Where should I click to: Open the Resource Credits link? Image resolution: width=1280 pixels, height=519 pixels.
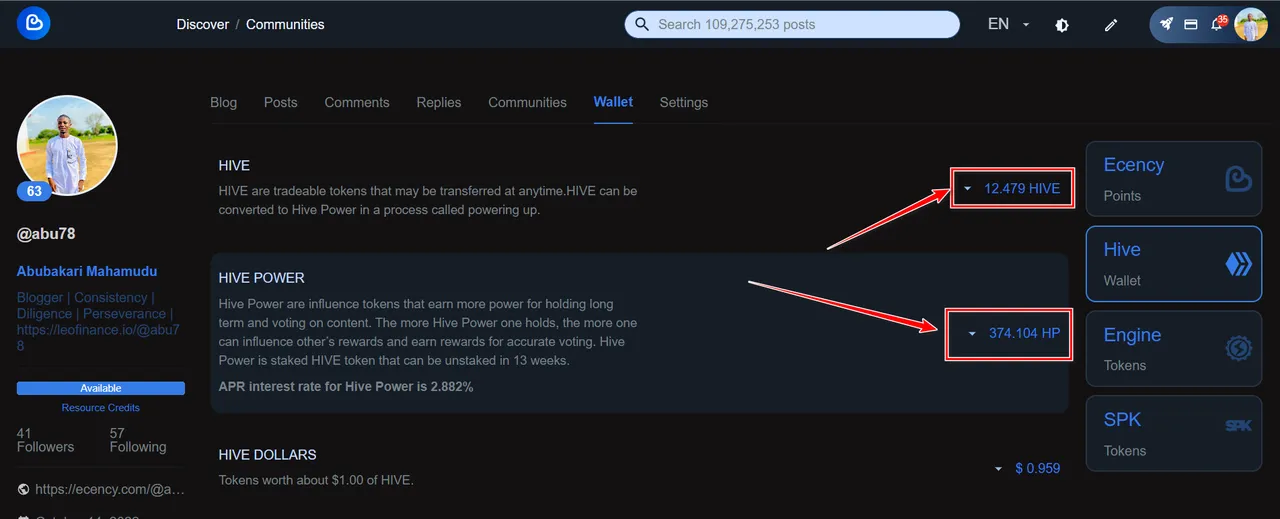101,408
